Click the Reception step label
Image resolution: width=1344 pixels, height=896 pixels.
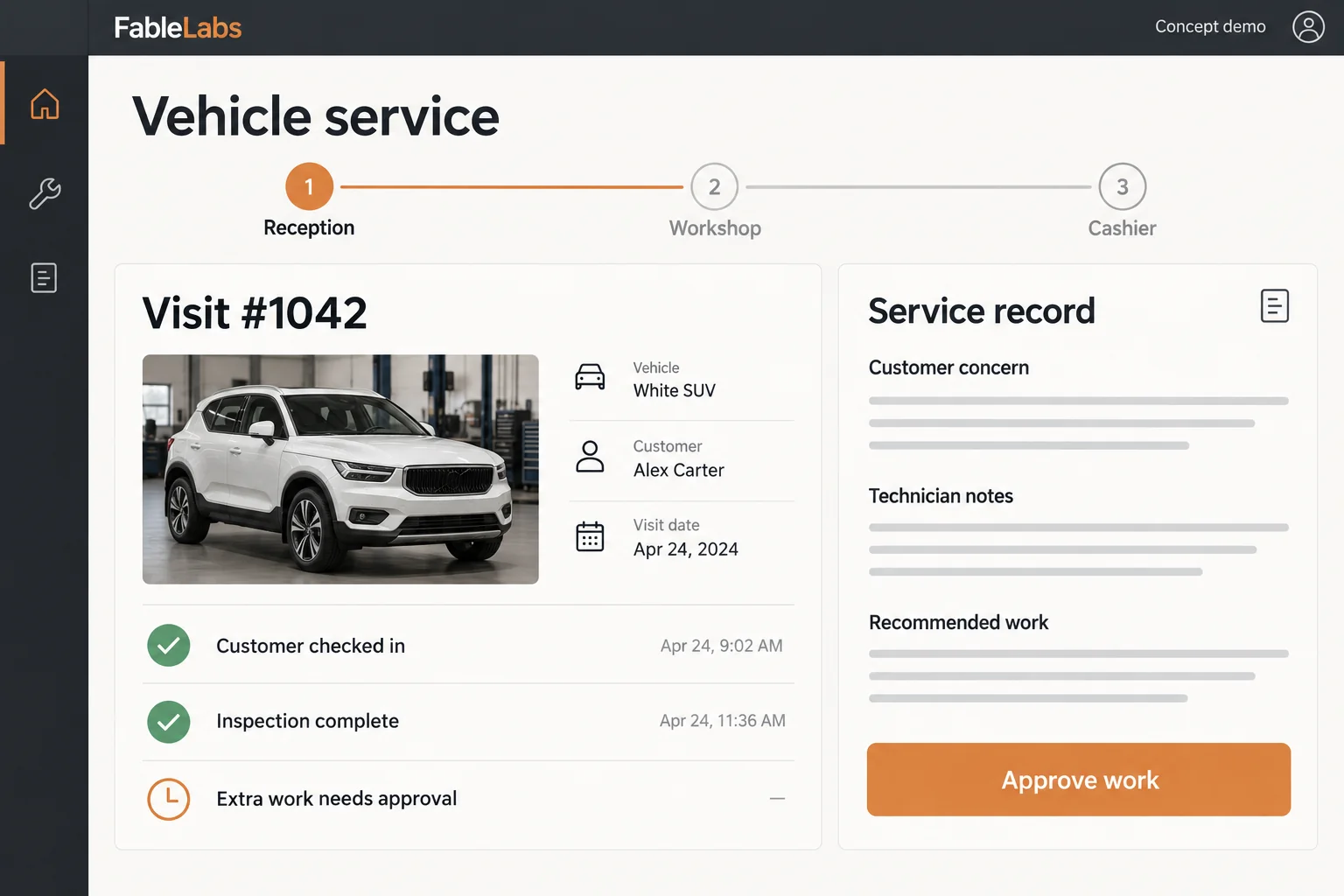pyautogui.click(x=309, y=227)
